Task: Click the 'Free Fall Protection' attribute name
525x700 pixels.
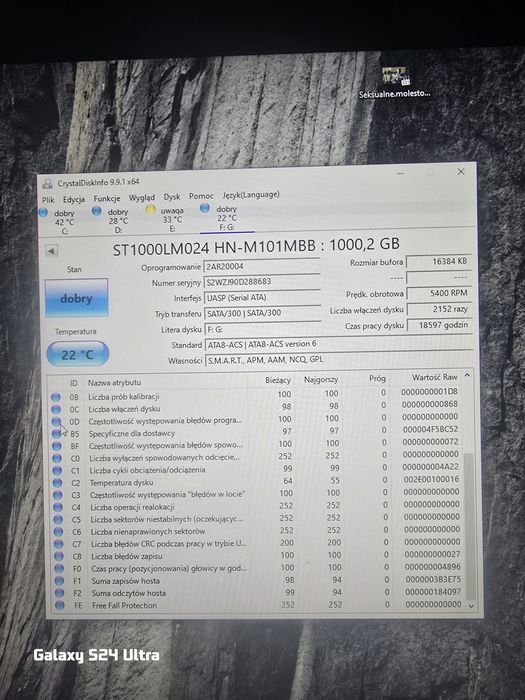Action: pos(125,606)
